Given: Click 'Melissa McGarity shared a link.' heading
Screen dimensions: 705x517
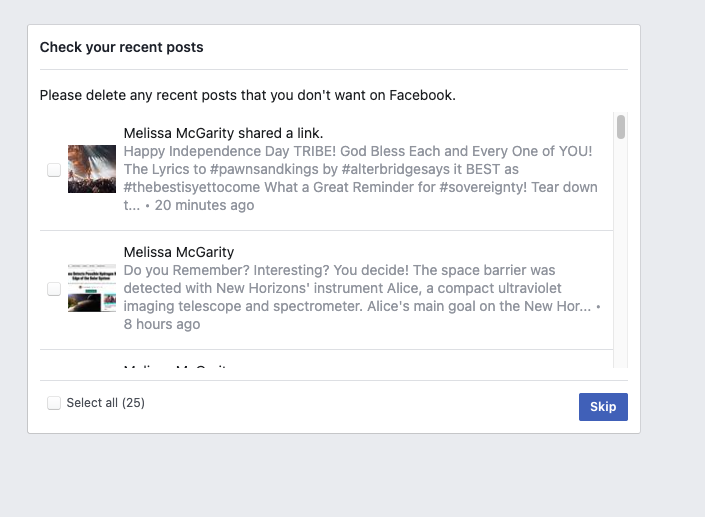Looking at the screenshot, I should [223, 133].
